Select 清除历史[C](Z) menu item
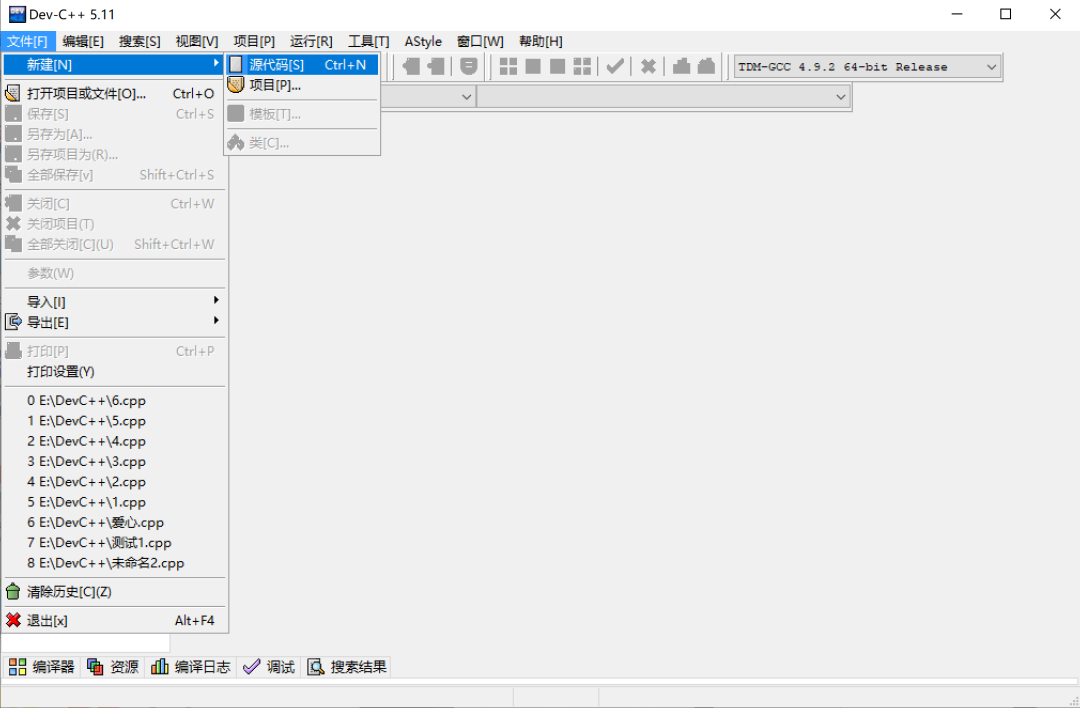 pos(114,592)
